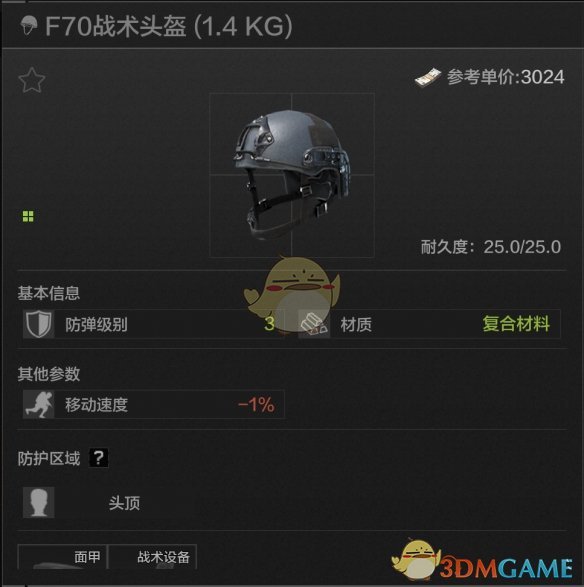Click the 移动速度 -1% row
584x587 pixels.
tap(153, 405)
